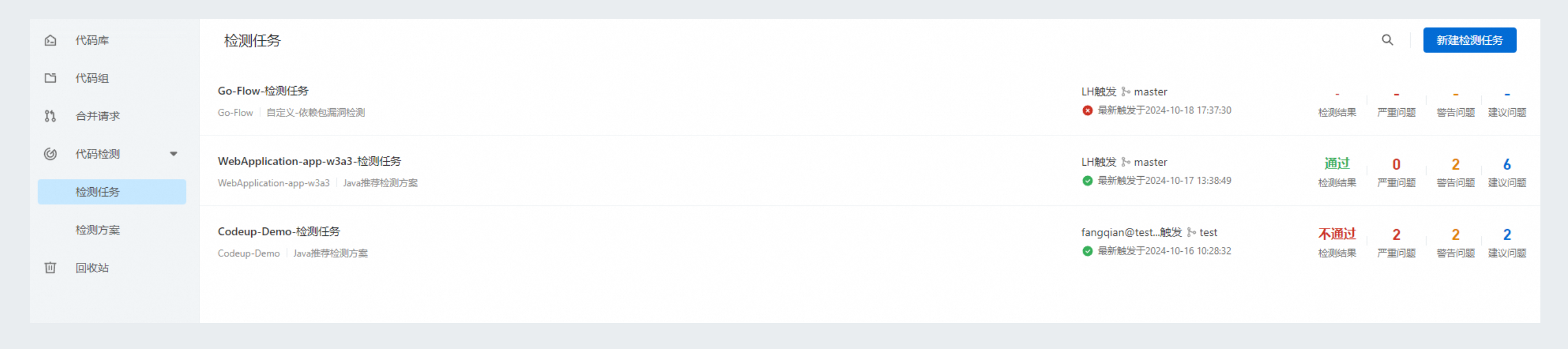Click the 代码检测 radar icon
The image size is (1568, 349).
tap(51, 154)
